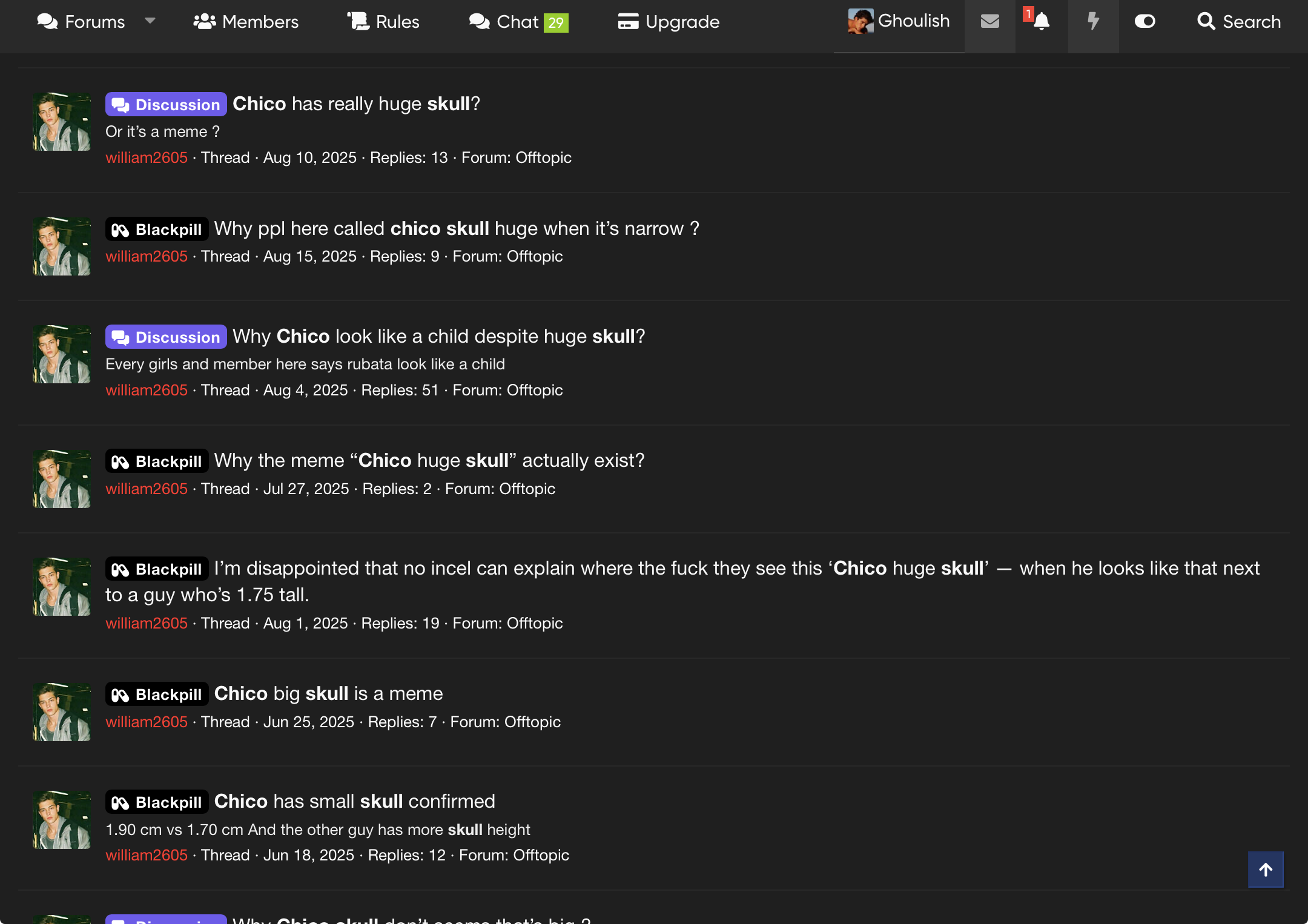
Task: Open the Members menu item
Action: (246, 22)
